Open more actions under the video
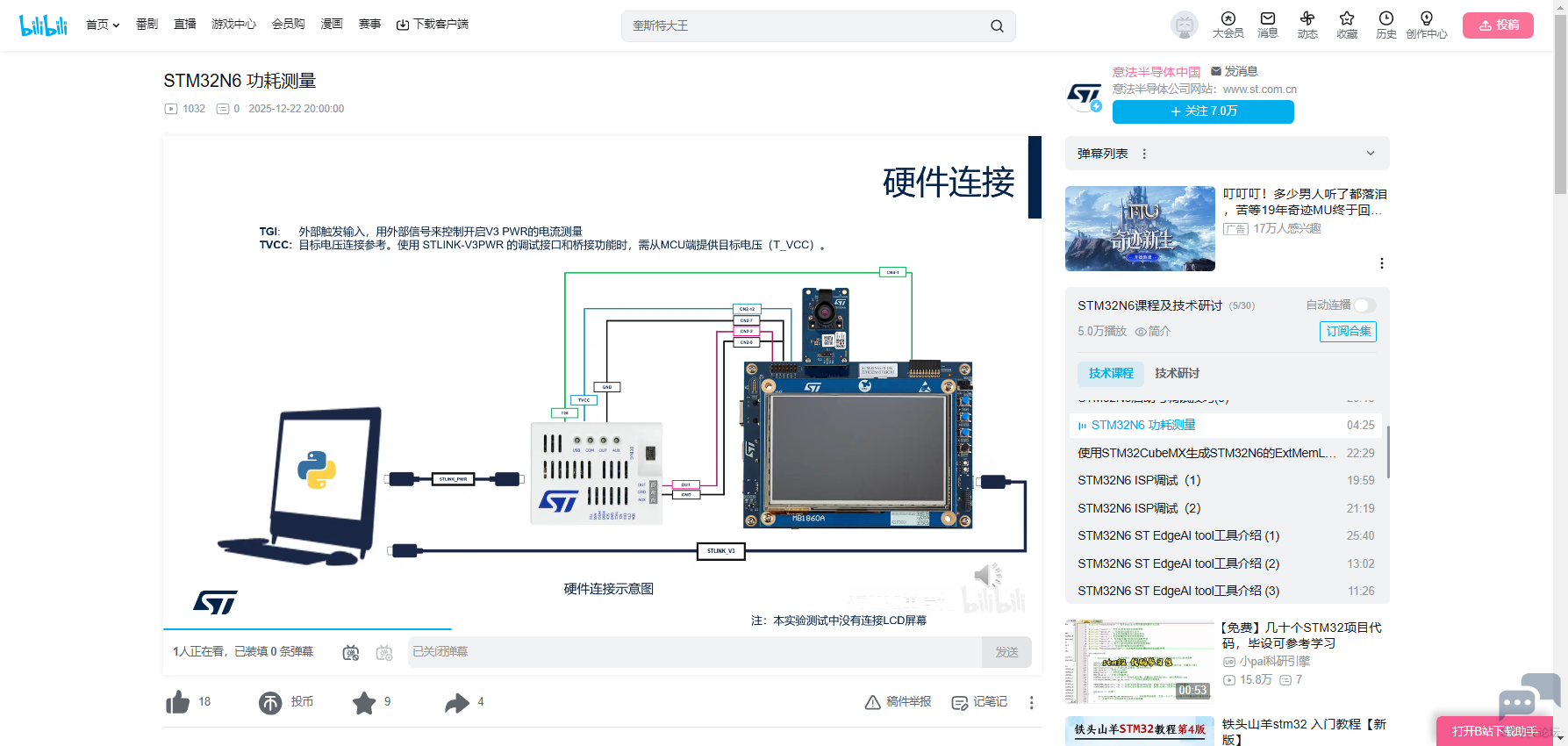 coord(1032,702)
